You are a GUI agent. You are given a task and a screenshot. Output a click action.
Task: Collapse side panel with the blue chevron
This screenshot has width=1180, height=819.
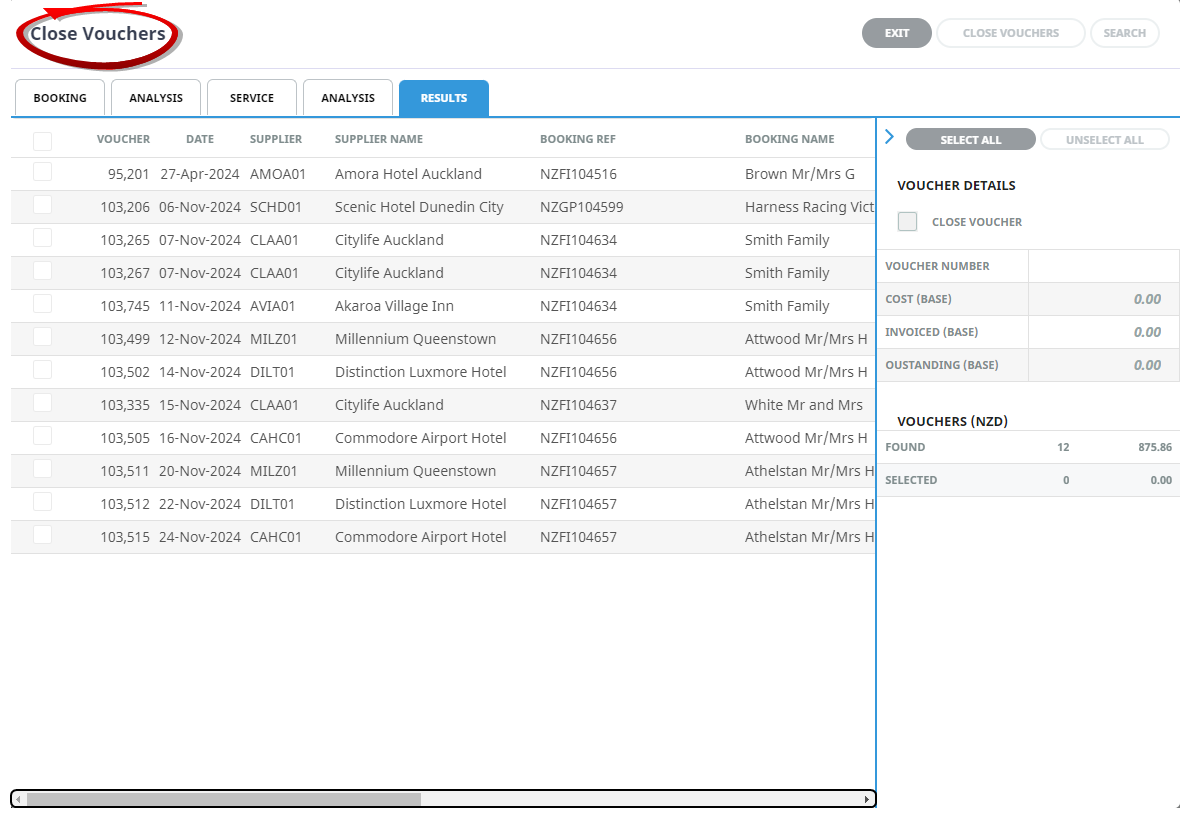tap(890, 137)
